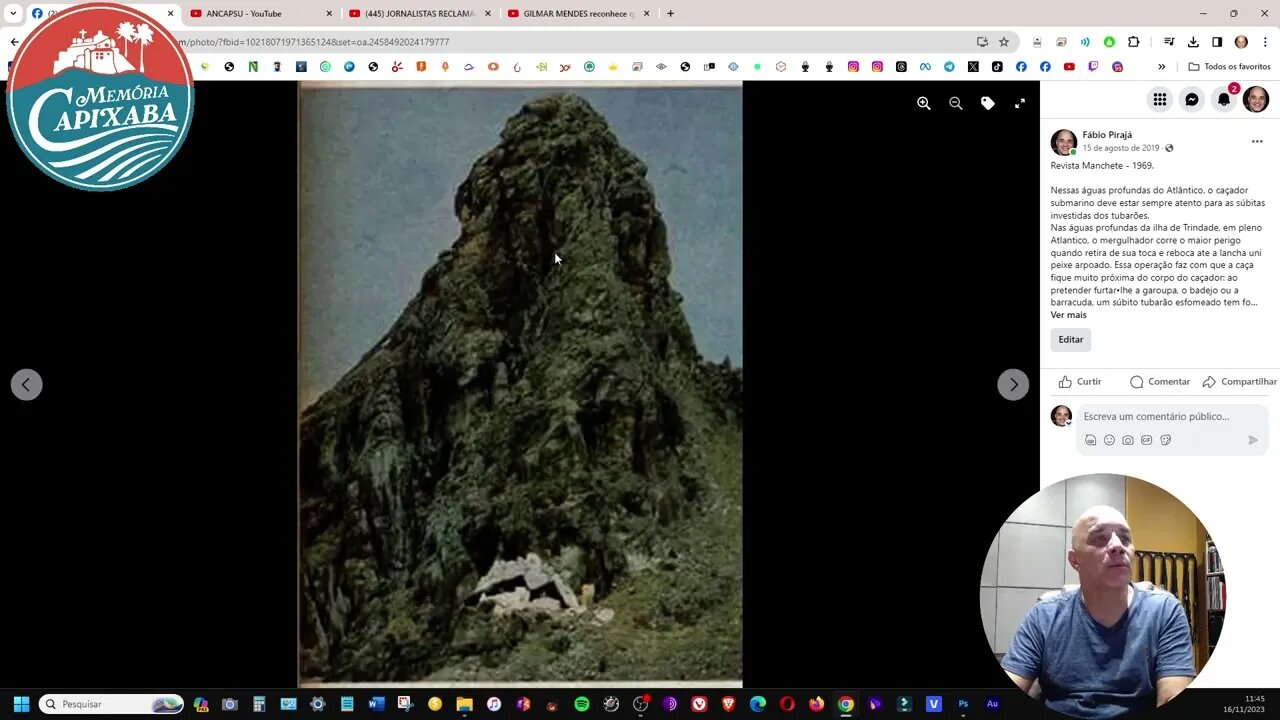Open the Todos os favoritos folder
The height and width of the screenshot is (720, 1280).
click(1229, 67)
